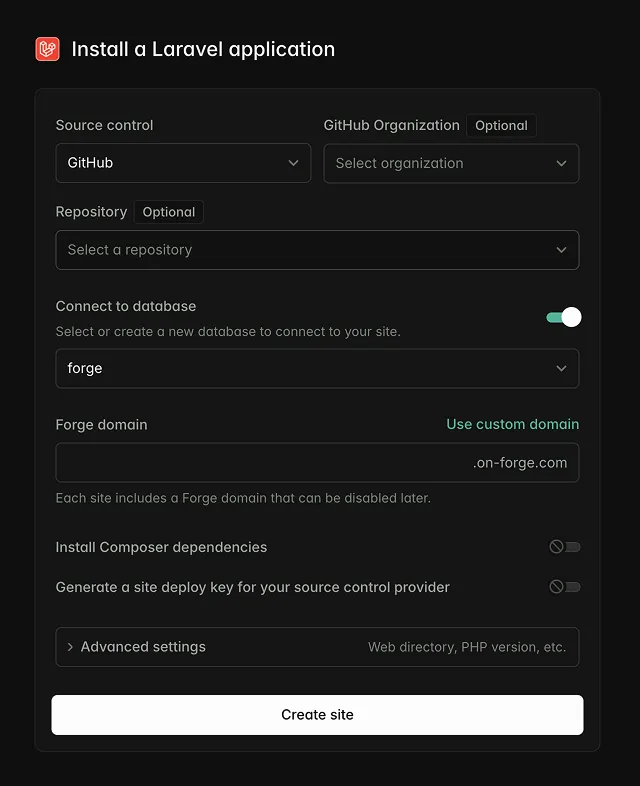640x786 pixels.
Task: Open the Source control GitHub dropdown
Action: click(183, 163)
